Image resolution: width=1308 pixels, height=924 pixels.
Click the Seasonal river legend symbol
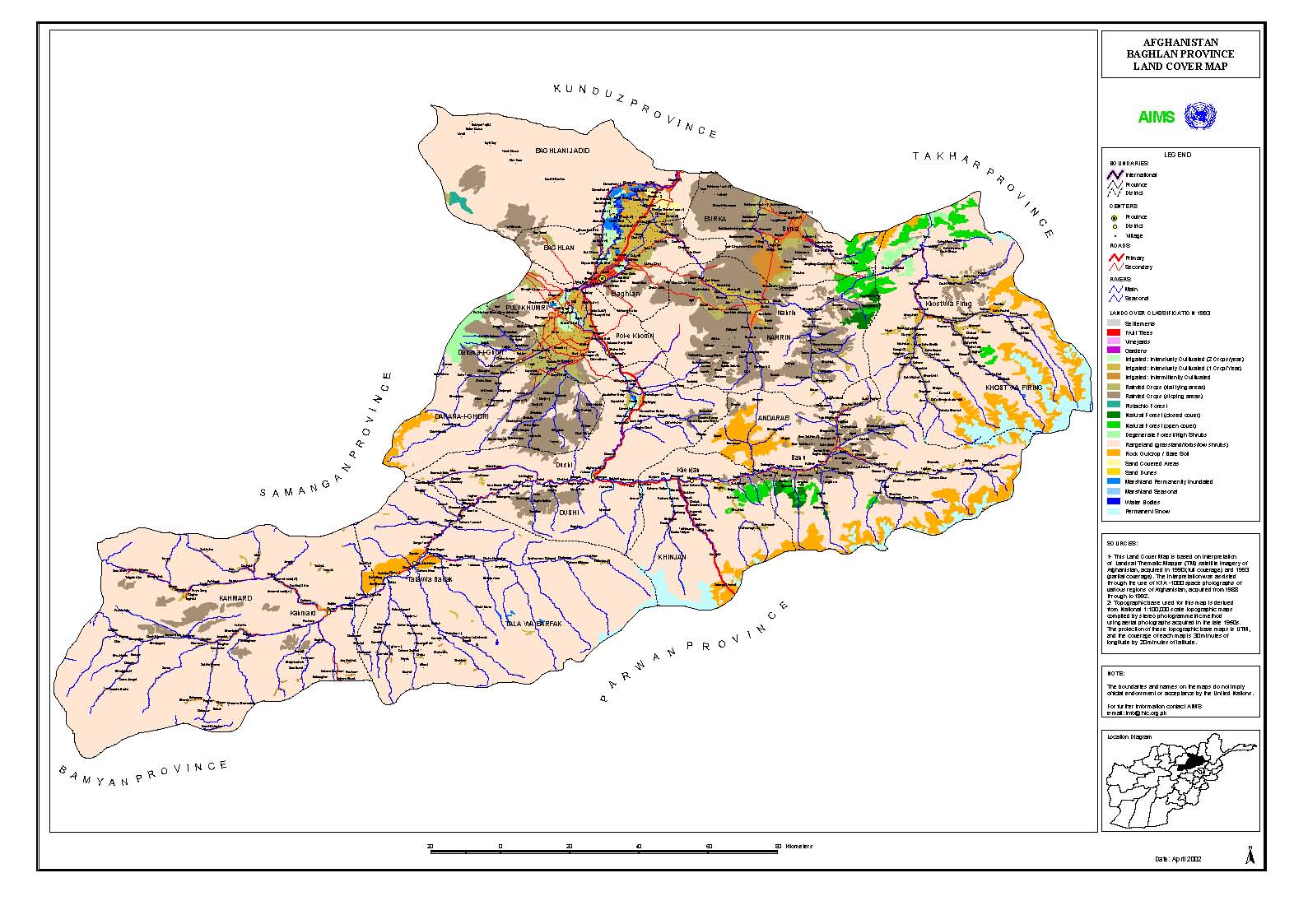[1115, 298]
